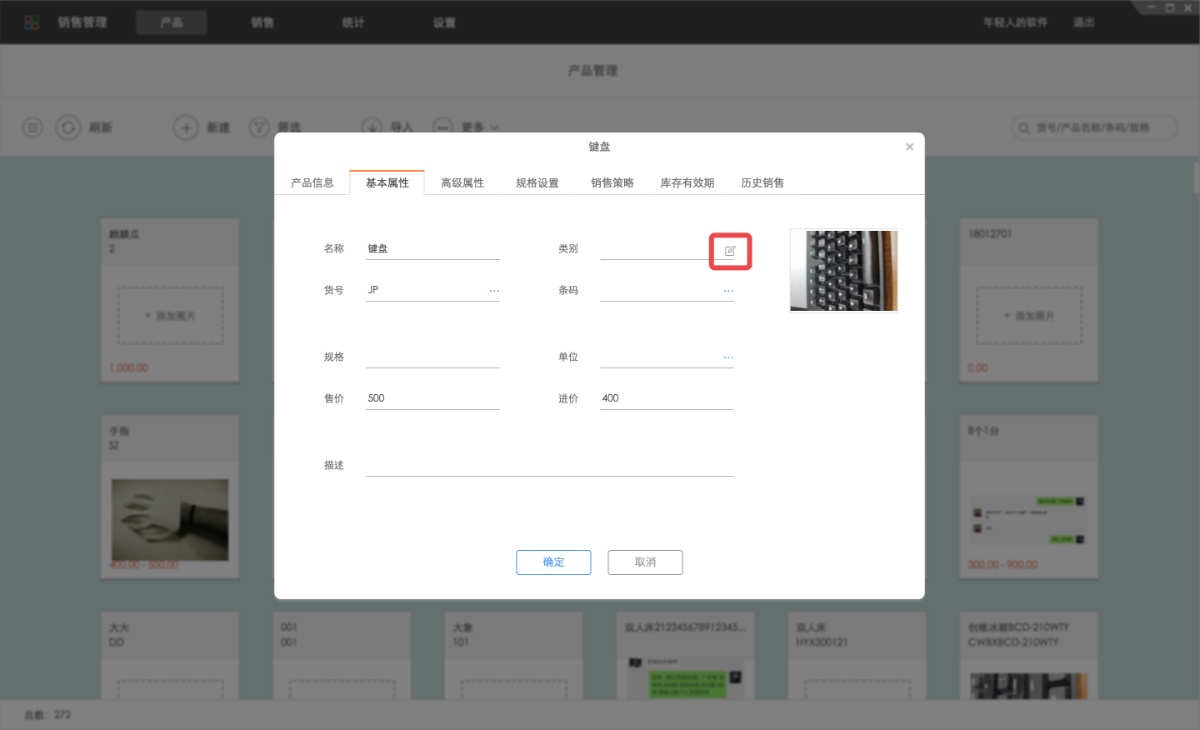Viewport: 1200px width, 730px height.
Task: Click the 新建 plus icon
Action: click(x=186, y=127)
